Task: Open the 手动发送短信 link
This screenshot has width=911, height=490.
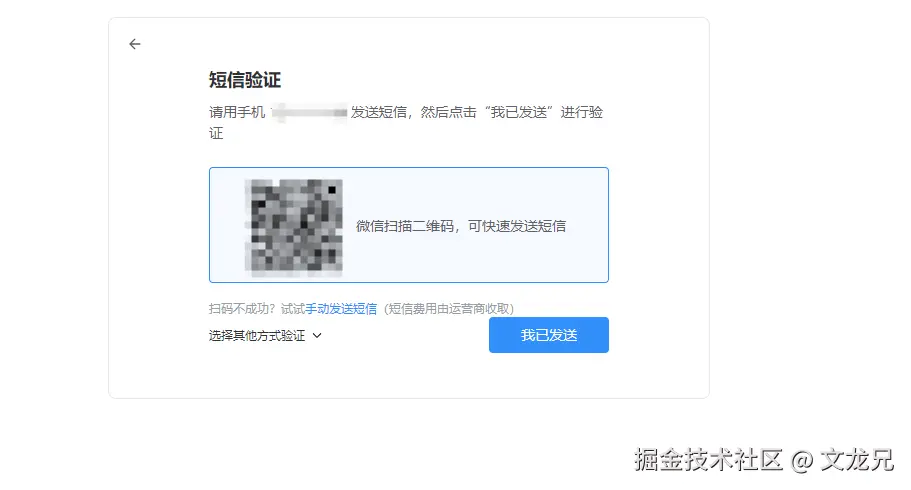Action: pyautogui.click(x=341, y=309)
